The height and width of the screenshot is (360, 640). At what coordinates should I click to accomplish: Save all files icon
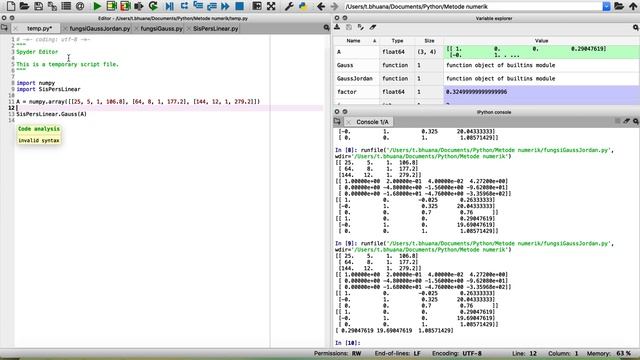pos(52,6)
